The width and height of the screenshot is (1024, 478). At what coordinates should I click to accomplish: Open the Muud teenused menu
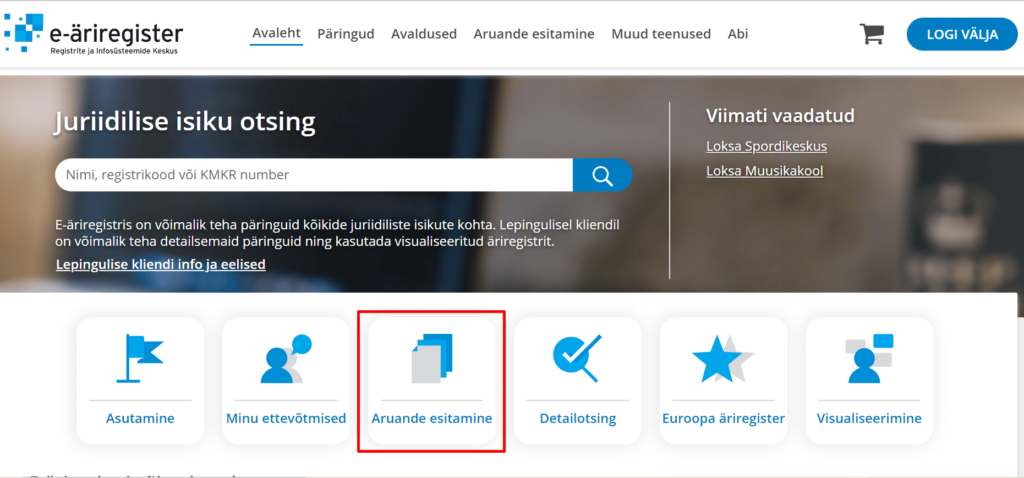click(x=661, y=34)
